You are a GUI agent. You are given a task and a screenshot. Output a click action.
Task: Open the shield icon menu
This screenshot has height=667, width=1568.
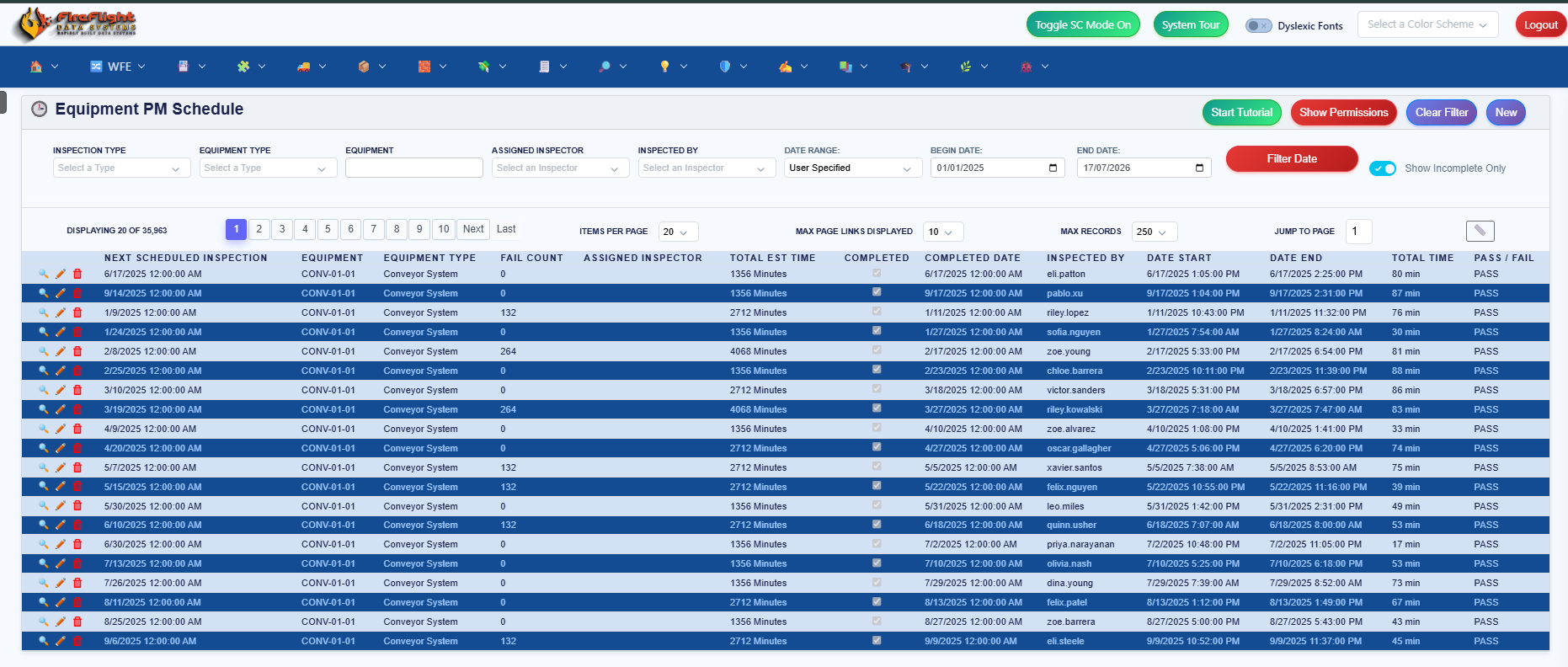733,67
